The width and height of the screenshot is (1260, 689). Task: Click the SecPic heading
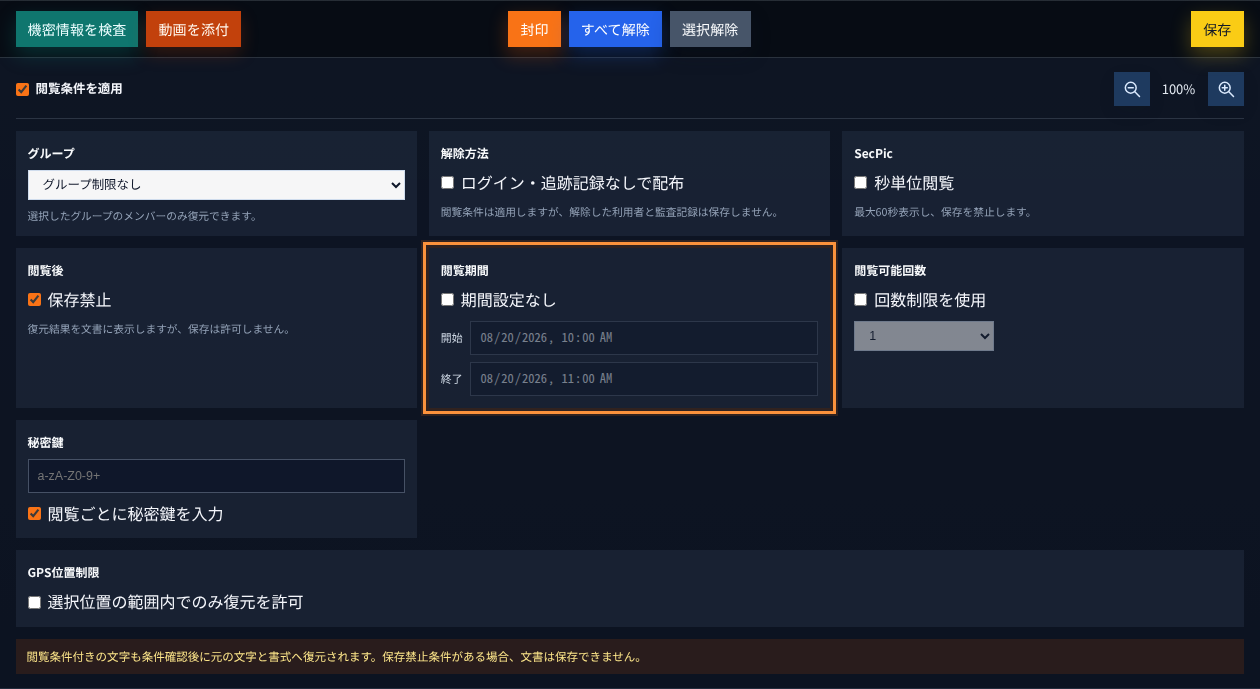(x=873, y=154)
